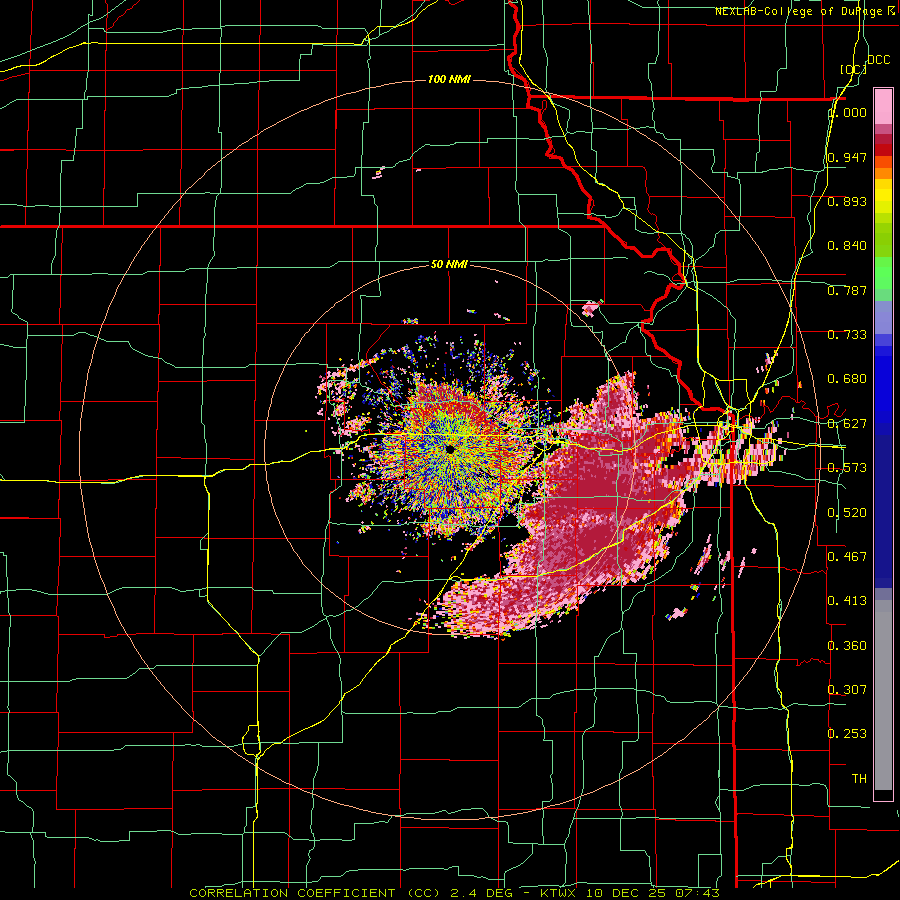Pick the light pink color bar segment
Viewport: 900px width, 900px height.
(x=883, y=107)
